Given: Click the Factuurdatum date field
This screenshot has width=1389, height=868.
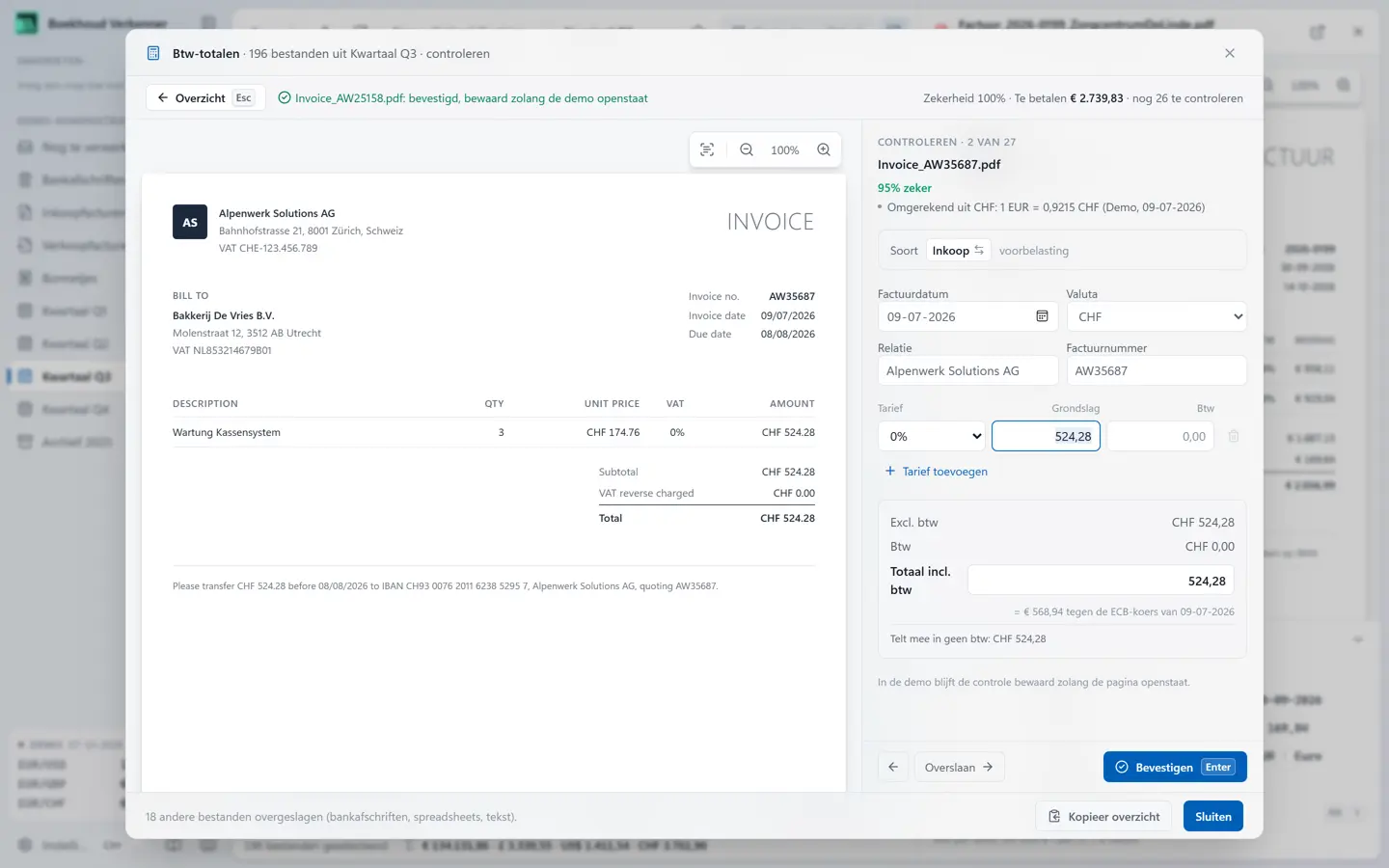Looking at the screenshot, I should coord(967,316).
